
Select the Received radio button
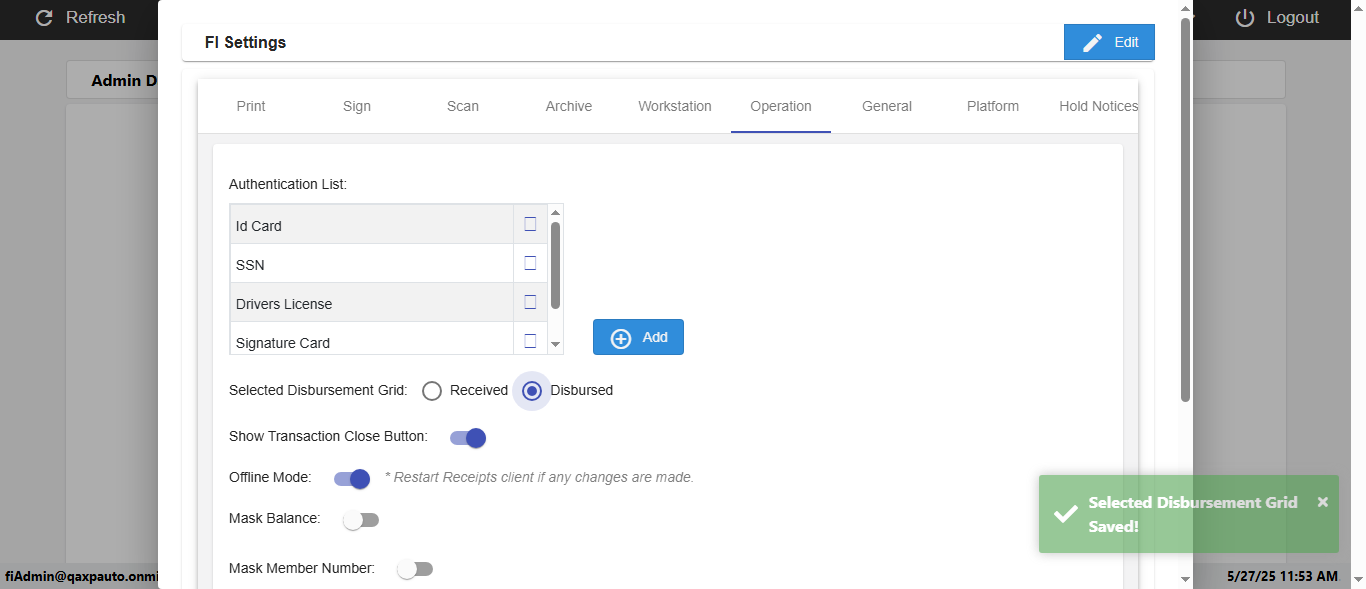click(432, 391)
